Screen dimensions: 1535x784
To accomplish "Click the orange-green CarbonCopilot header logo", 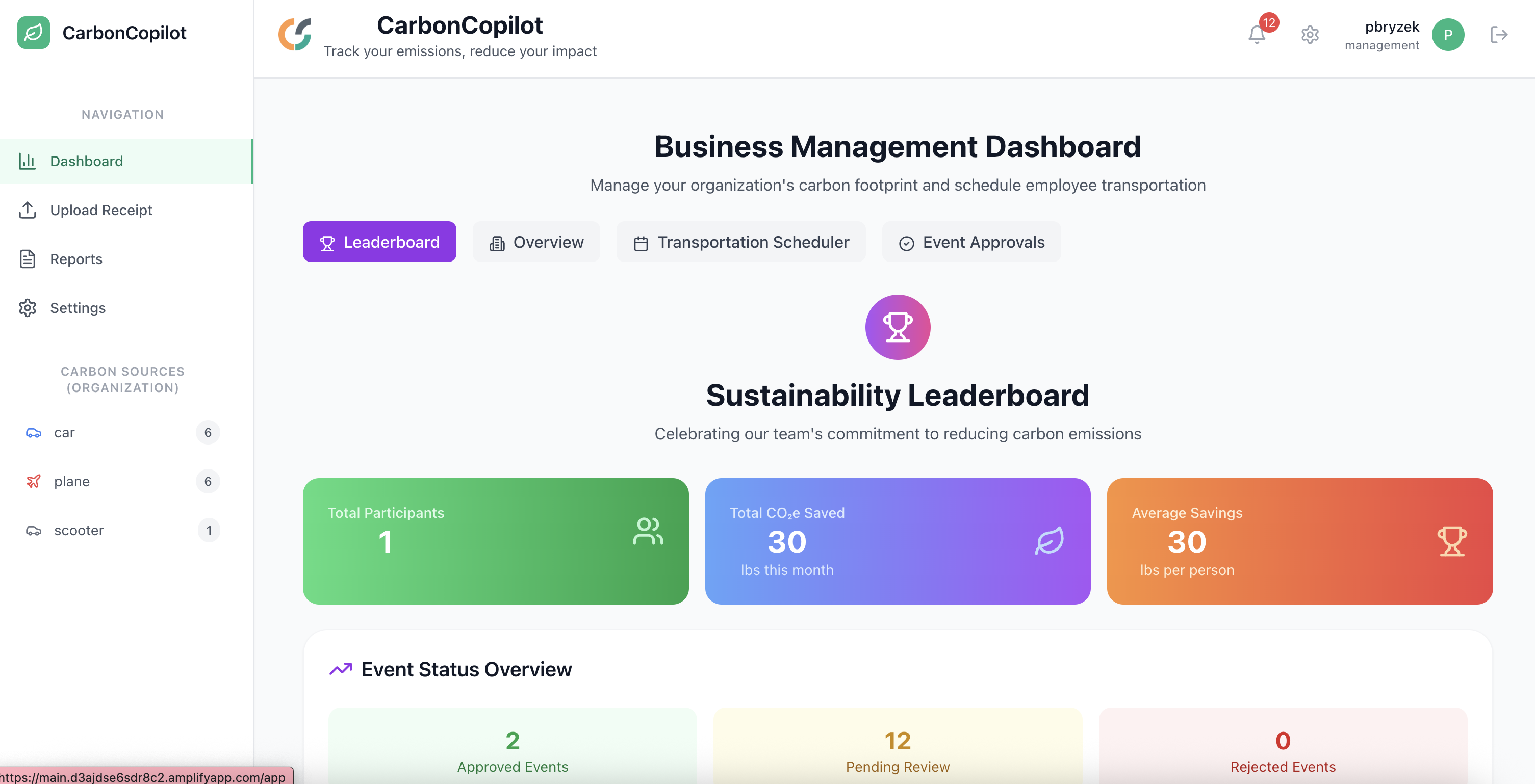I will pos(295,35).
